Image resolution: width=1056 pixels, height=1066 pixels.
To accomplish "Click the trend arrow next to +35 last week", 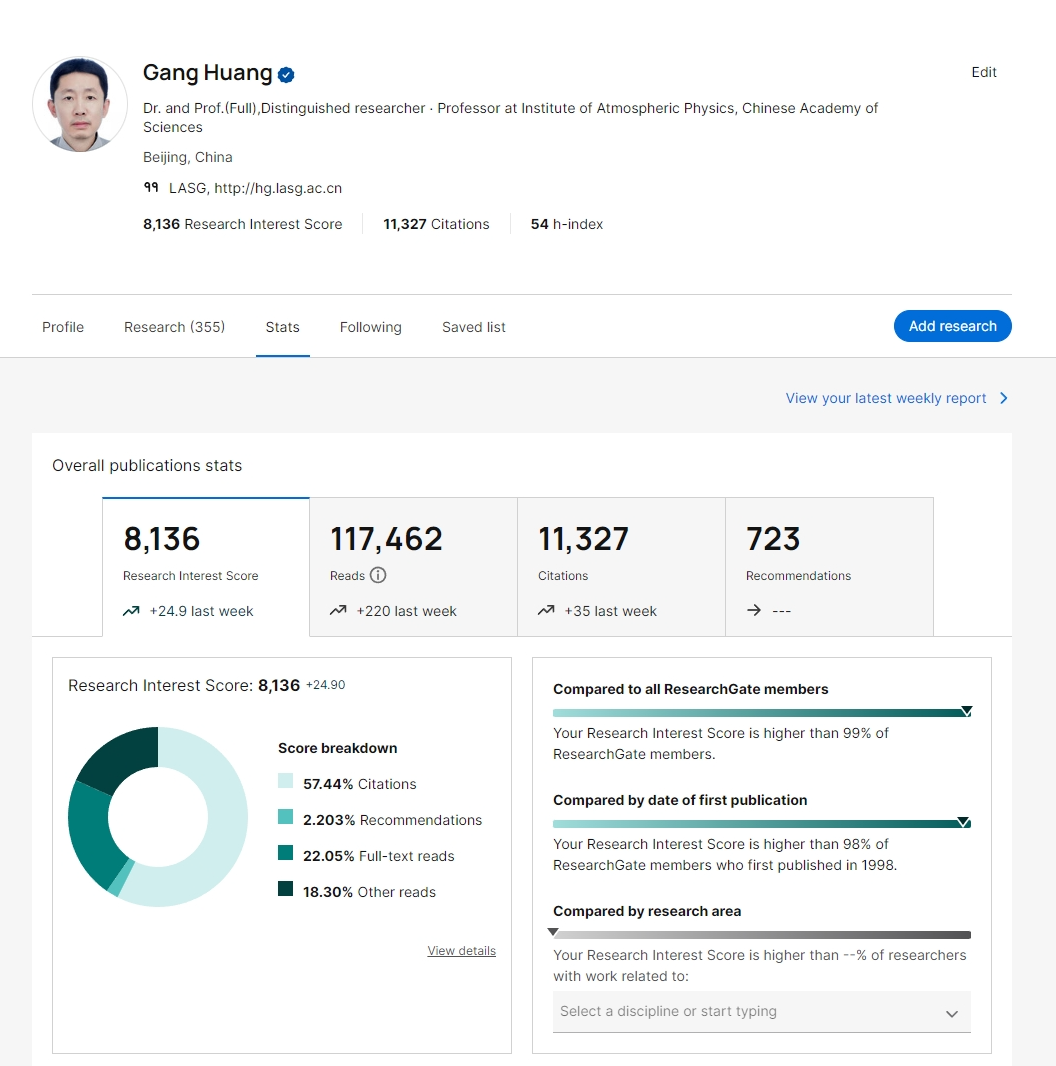I will click(x=546, y=611).
